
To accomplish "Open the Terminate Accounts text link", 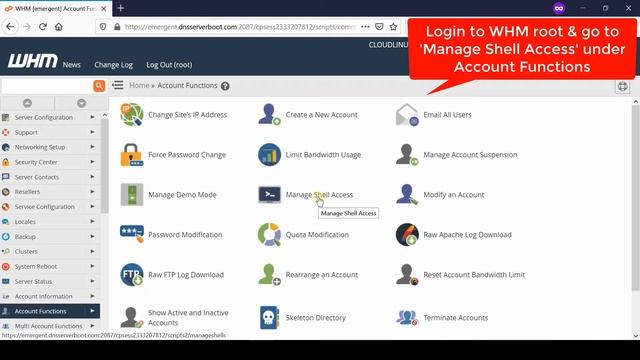I will point(456,318).
